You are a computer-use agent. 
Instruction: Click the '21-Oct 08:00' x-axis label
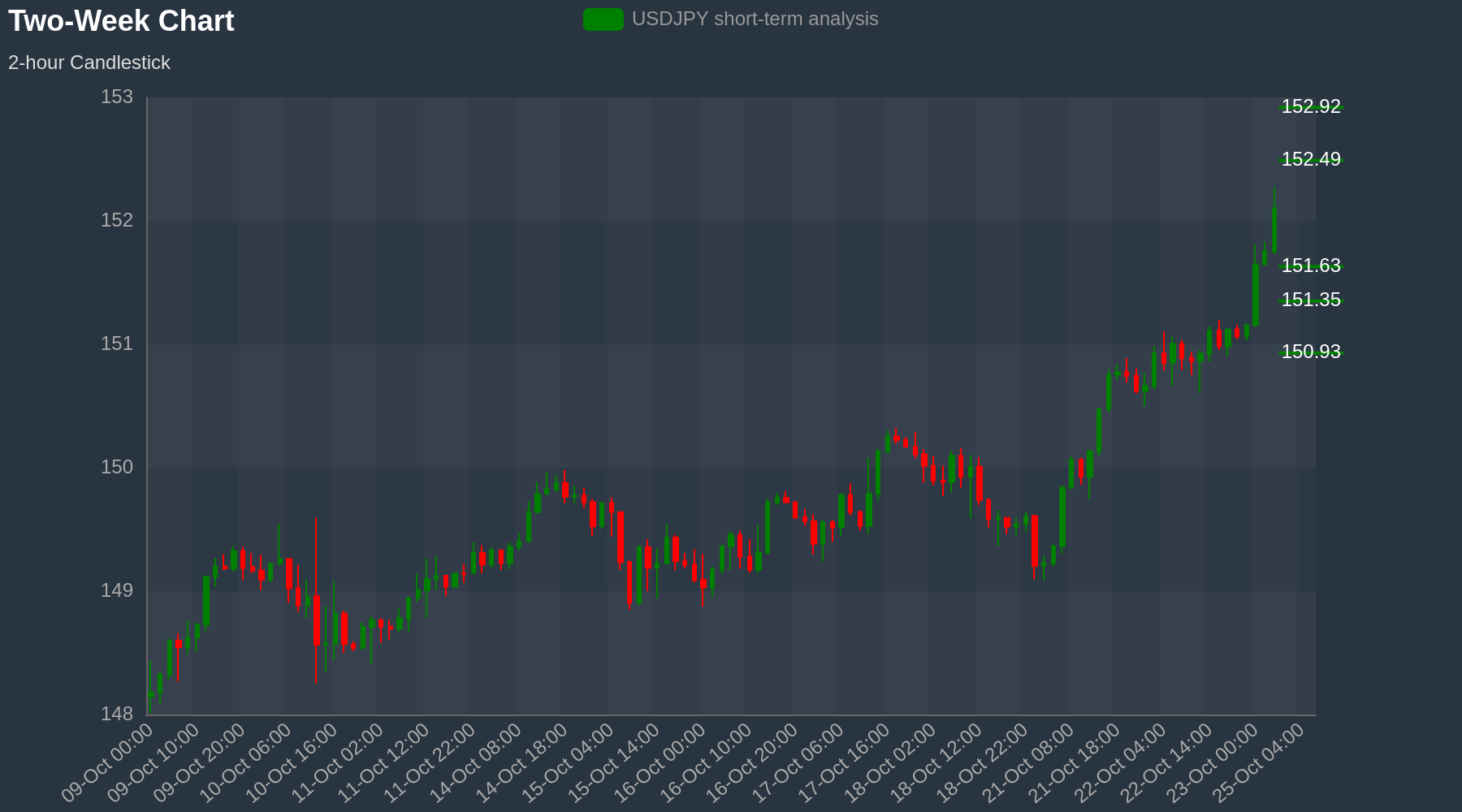pos(1029,763)
